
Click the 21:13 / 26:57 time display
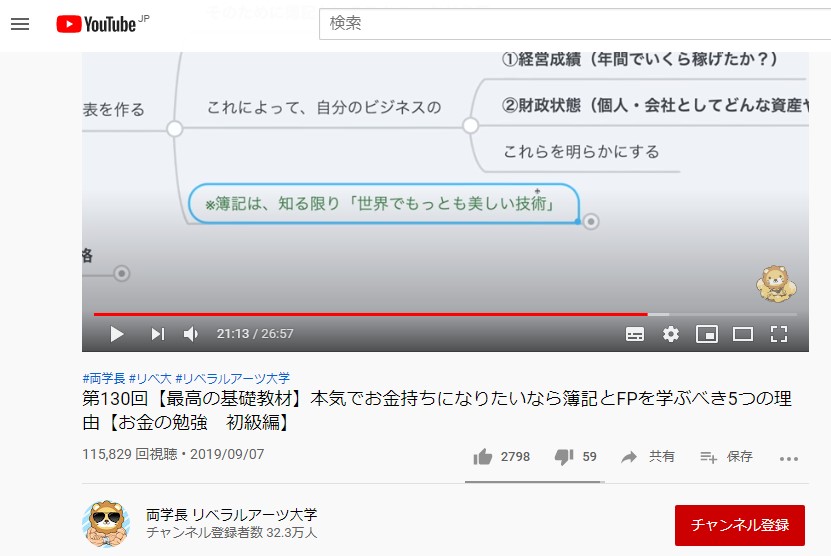(x=255, y=334)
